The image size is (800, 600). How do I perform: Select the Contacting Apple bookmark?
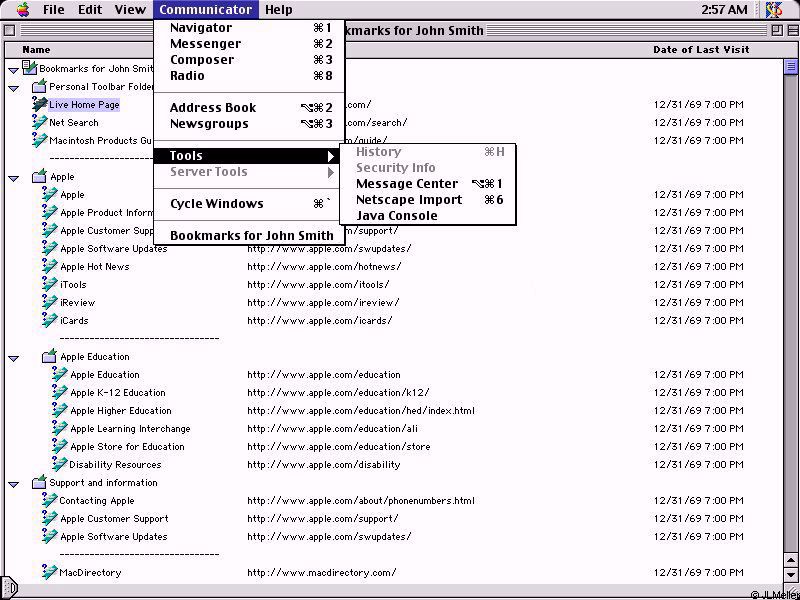(96, 501)
